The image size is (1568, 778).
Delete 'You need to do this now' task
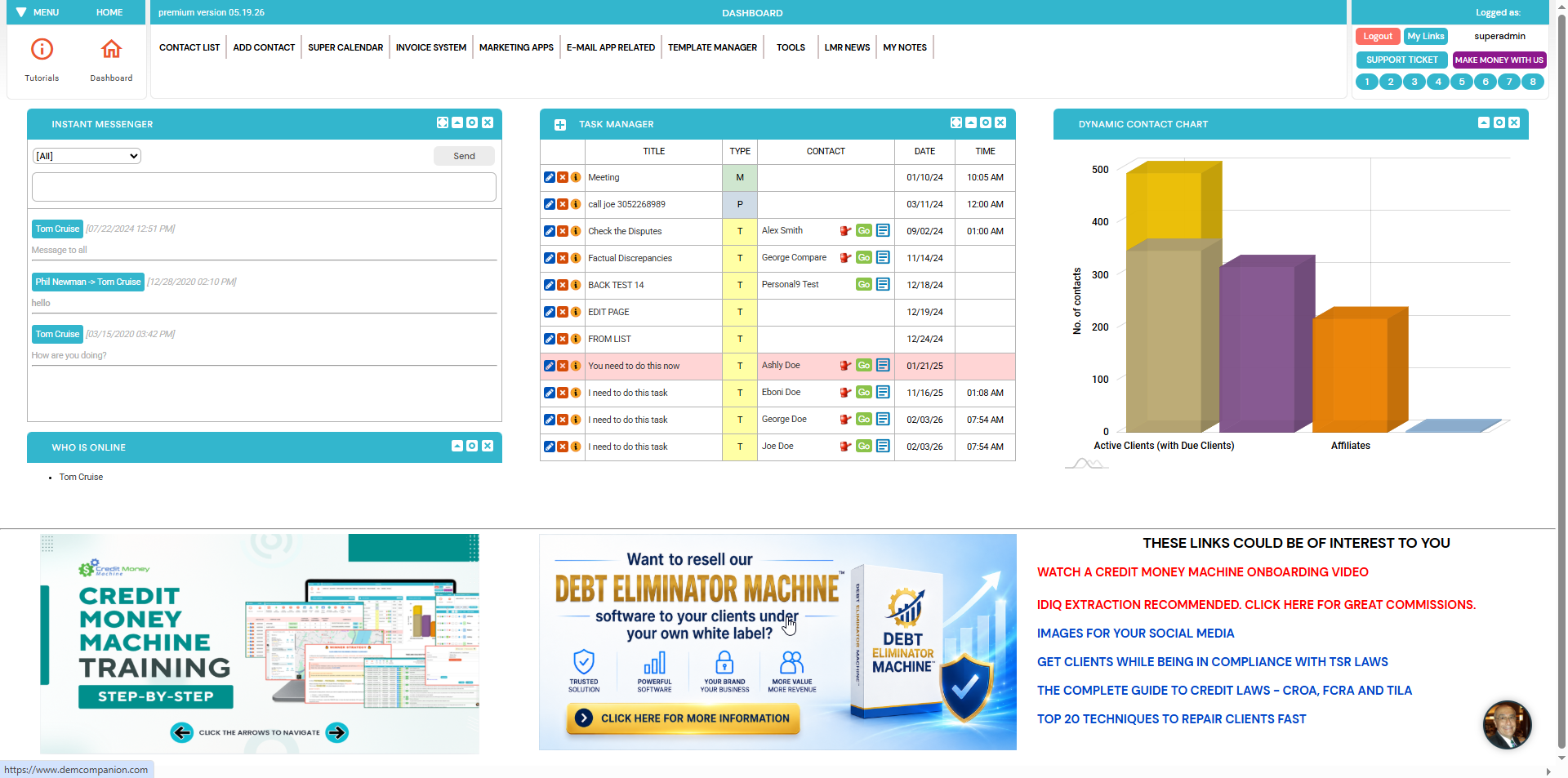[x=563, y=366]
